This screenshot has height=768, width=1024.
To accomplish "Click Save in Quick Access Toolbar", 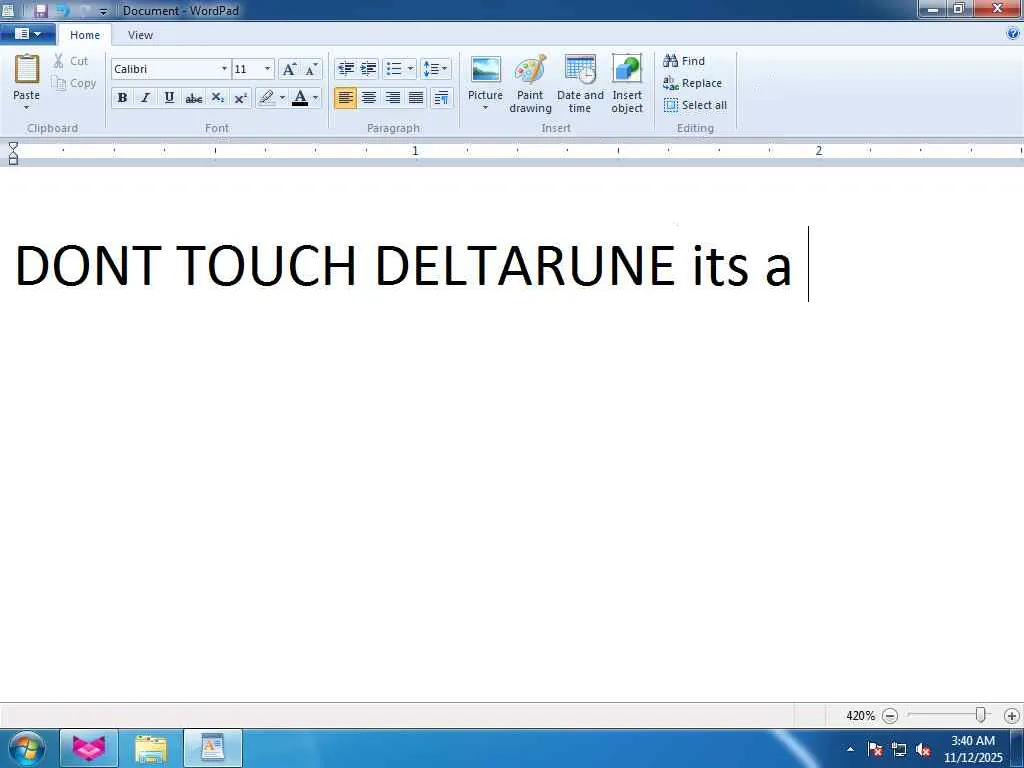I will tap(40, 10).
